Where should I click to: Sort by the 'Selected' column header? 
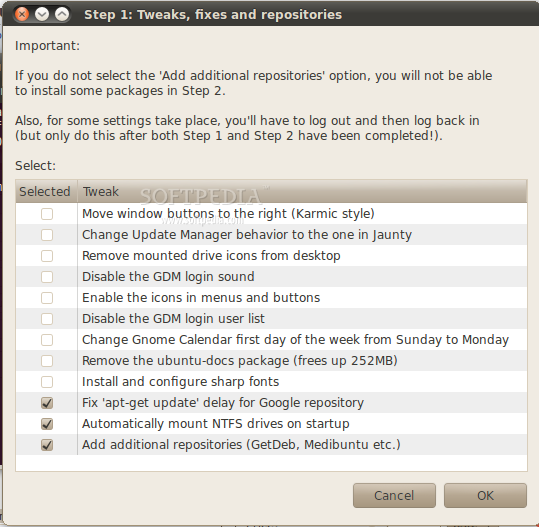[x=46, y=191]
